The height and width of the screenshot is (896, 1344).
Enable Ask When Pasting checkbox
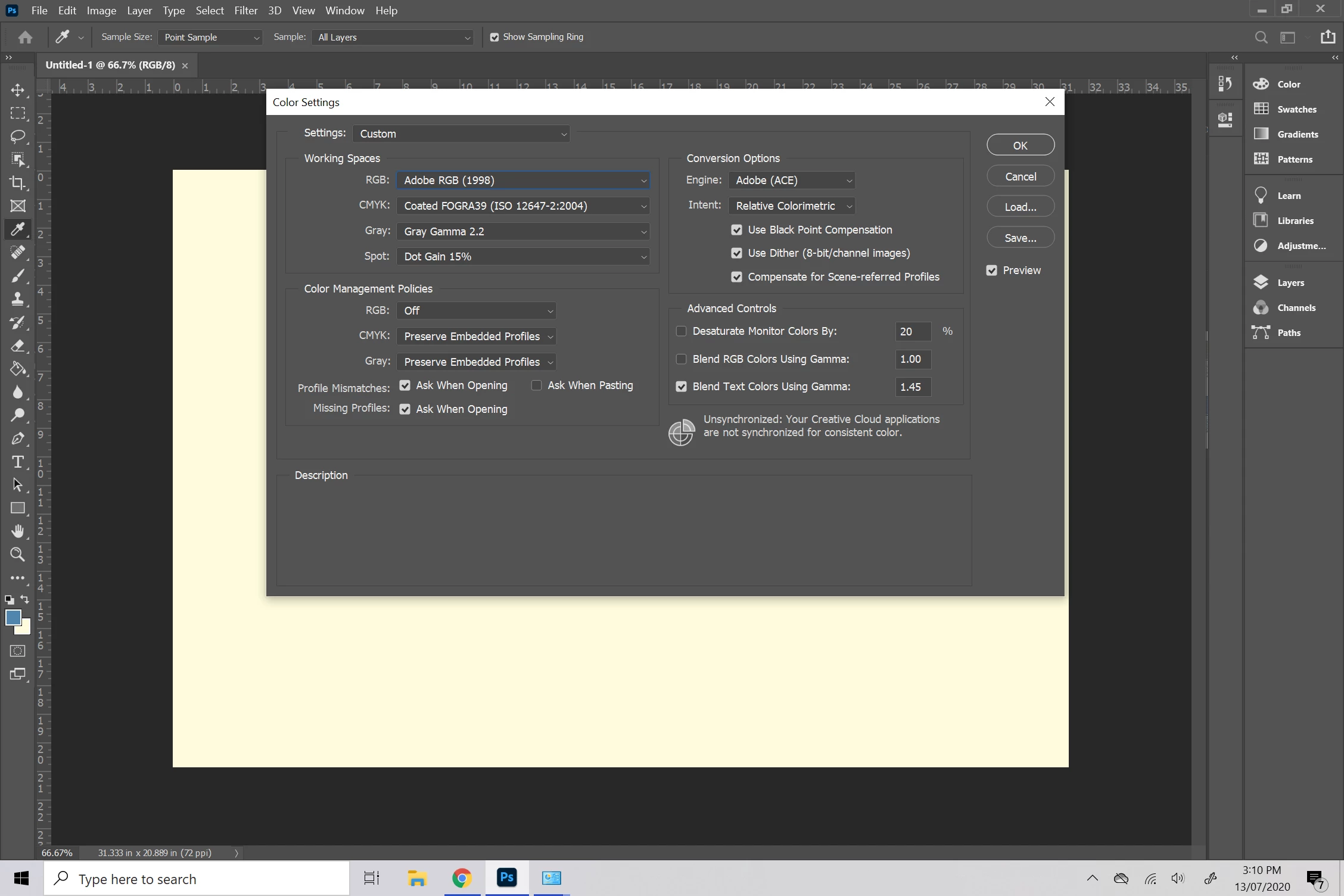pos(536,385)
